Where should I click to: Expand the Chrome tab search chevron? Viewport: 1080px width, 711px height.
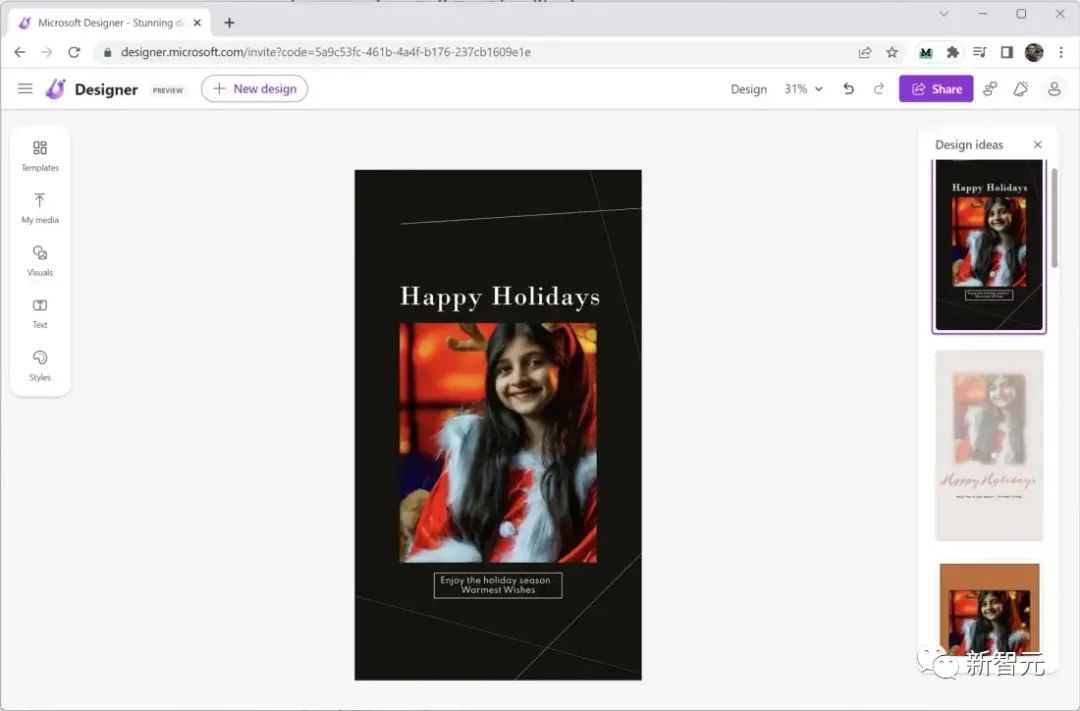945,14
